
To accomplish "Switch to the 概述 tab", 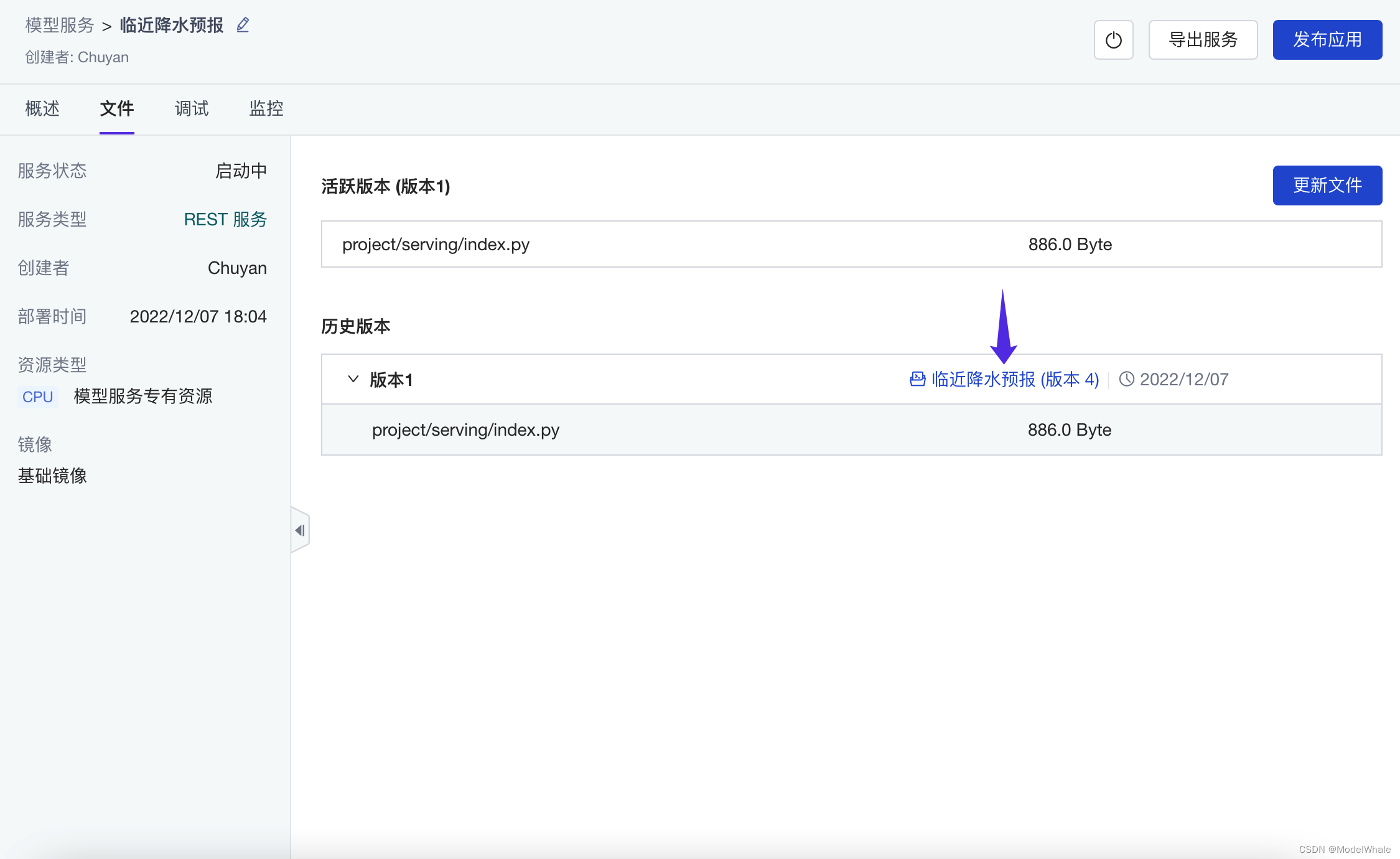I will (42, 109).
